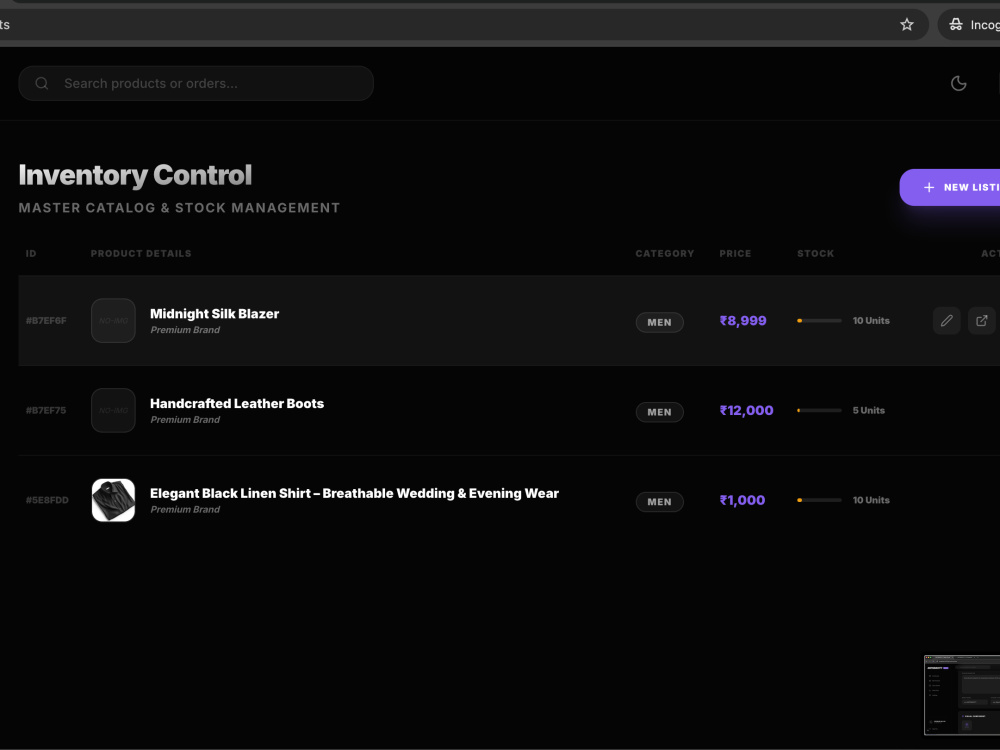The image size is (1000, 750).
Task: Click Premium Brand under Elegant Black Linen Shirt
Action: (185, 510)
